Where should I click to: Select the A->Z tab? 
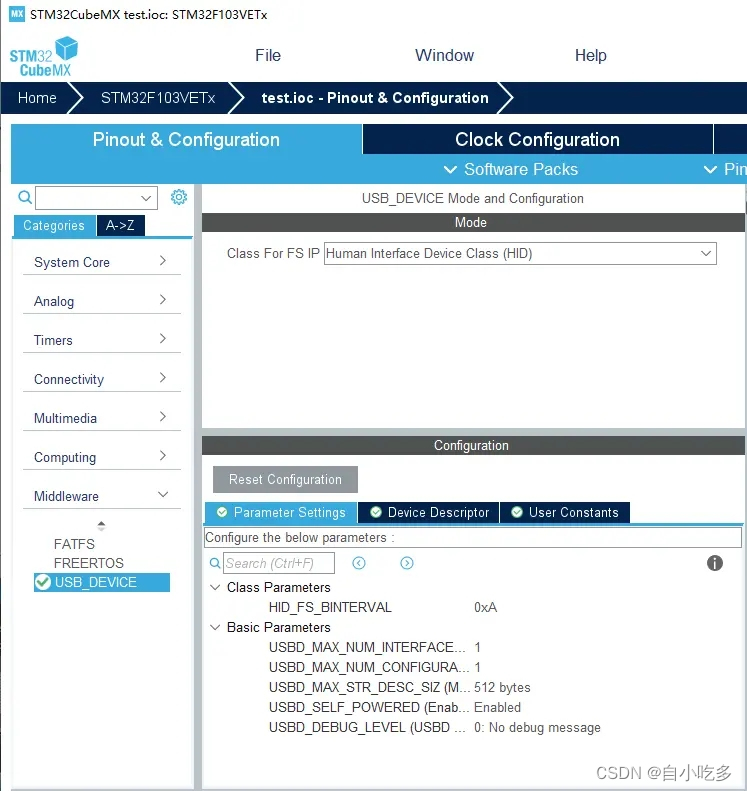pyautogui.click(x=120, y=225)
